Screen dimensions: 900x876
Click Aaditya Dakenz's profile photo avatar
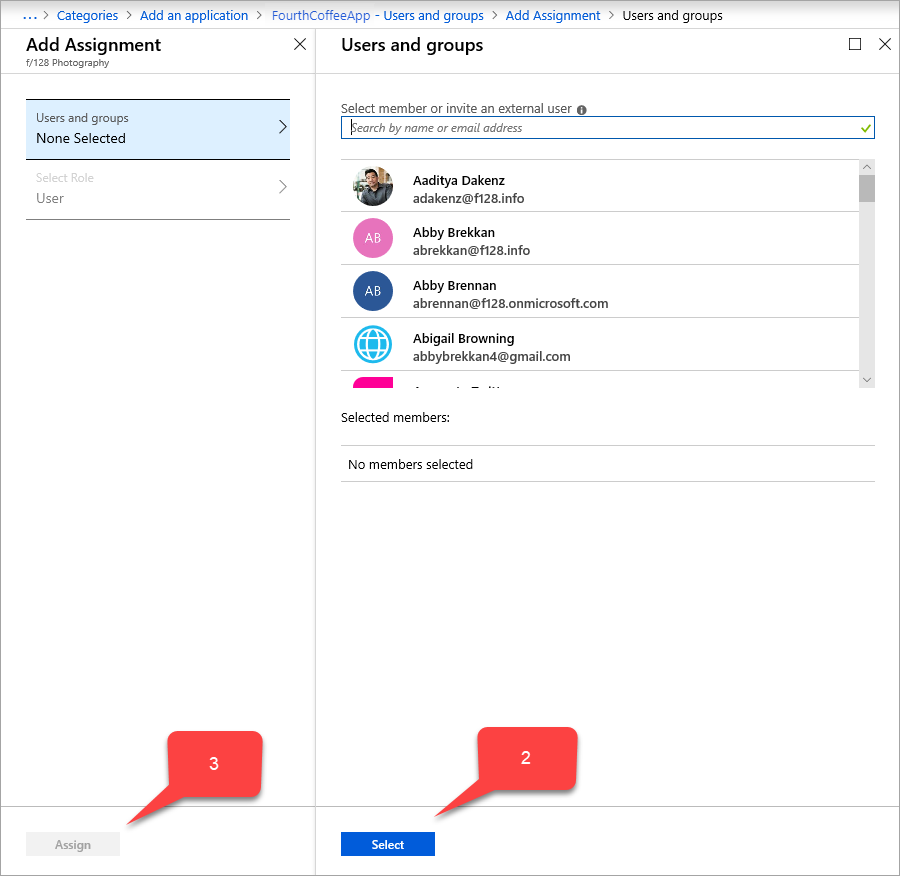click(373, 185)
